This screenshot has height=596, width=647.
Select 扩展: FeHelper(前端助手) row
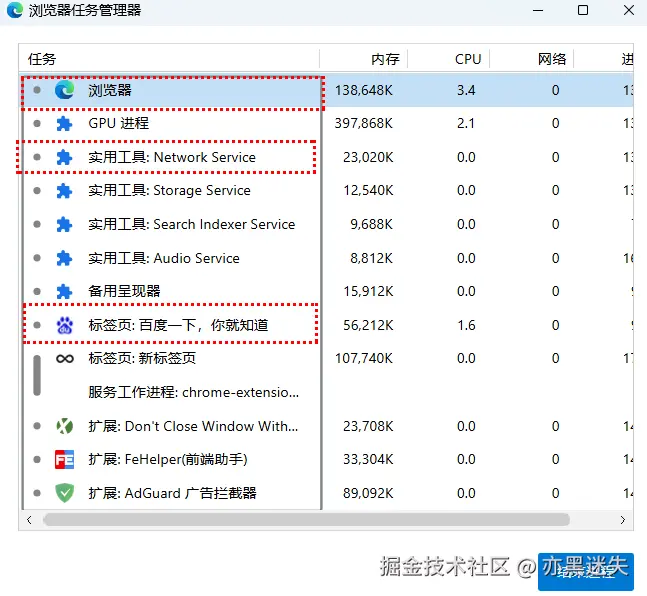(326, 459)
